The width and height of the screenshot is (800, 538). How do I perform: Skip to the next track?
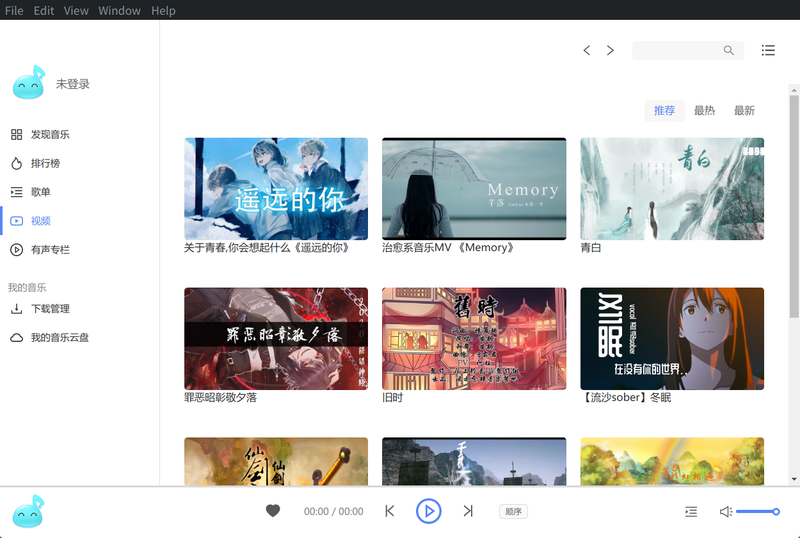[467, 511]
